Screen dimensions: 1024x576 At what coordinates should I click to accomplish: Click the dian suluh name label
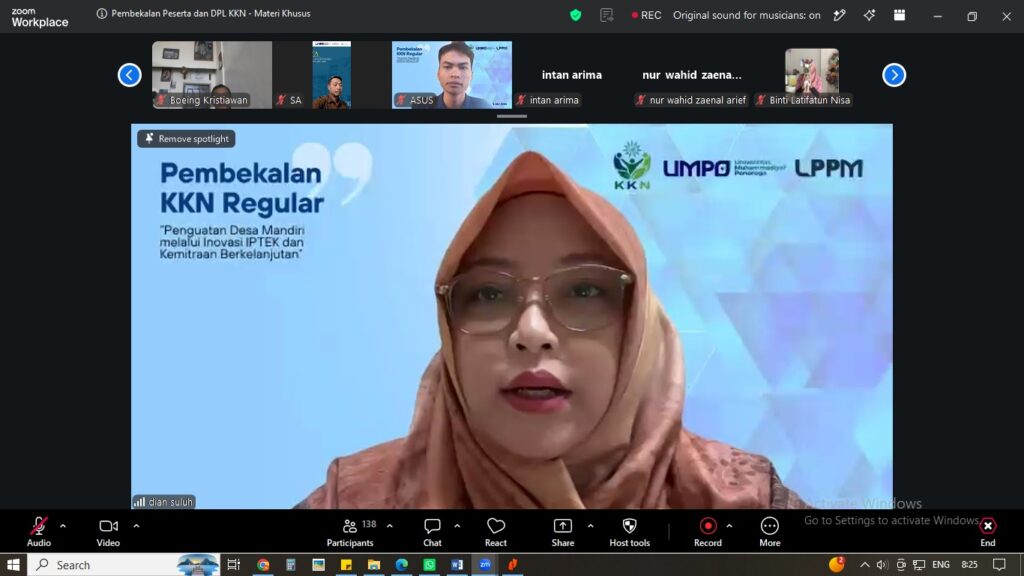click(x=163, y=502)
